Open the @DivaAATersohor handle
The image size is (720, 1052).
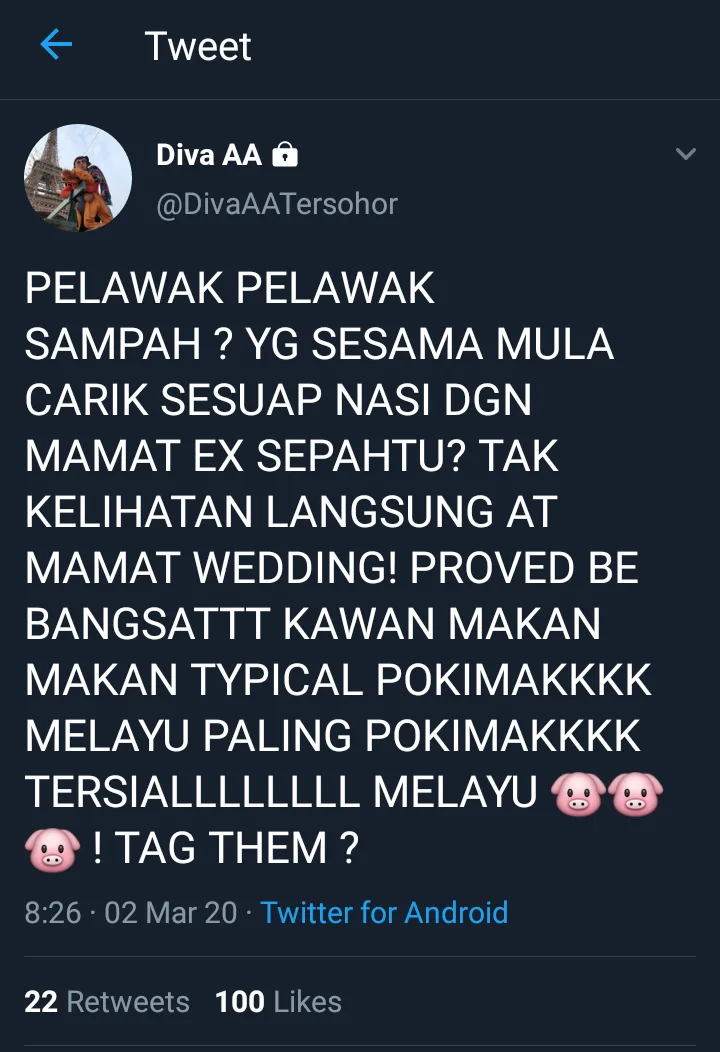click(276, 204)
